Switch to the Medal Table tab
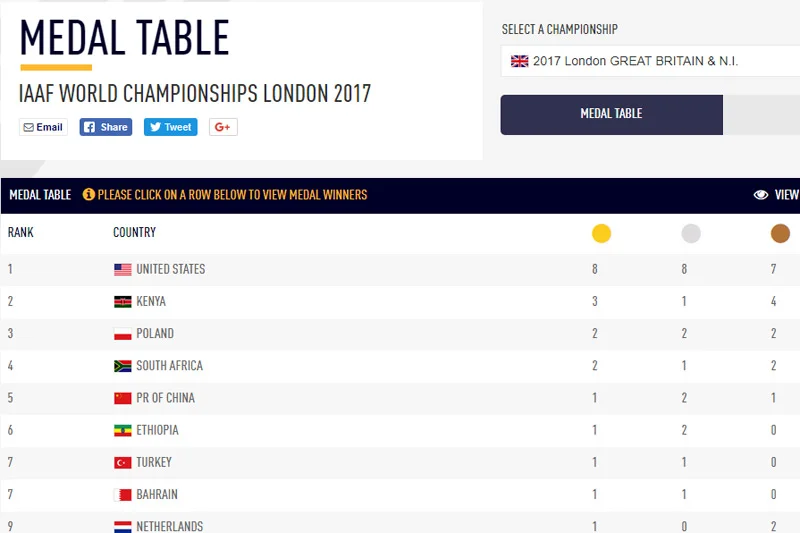Image resolution: width=800 pixels, height=533 pixels. [611, 115]
